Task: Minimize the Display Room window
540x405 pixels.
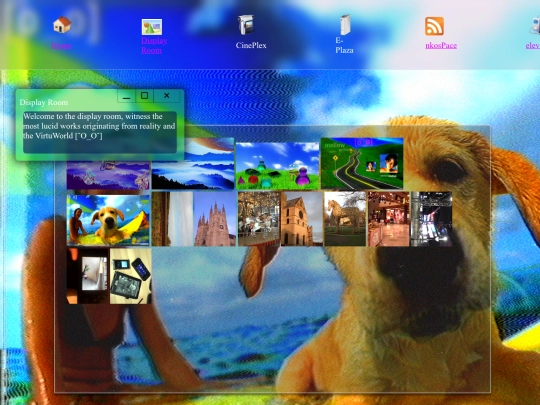Action: [126, 96]
